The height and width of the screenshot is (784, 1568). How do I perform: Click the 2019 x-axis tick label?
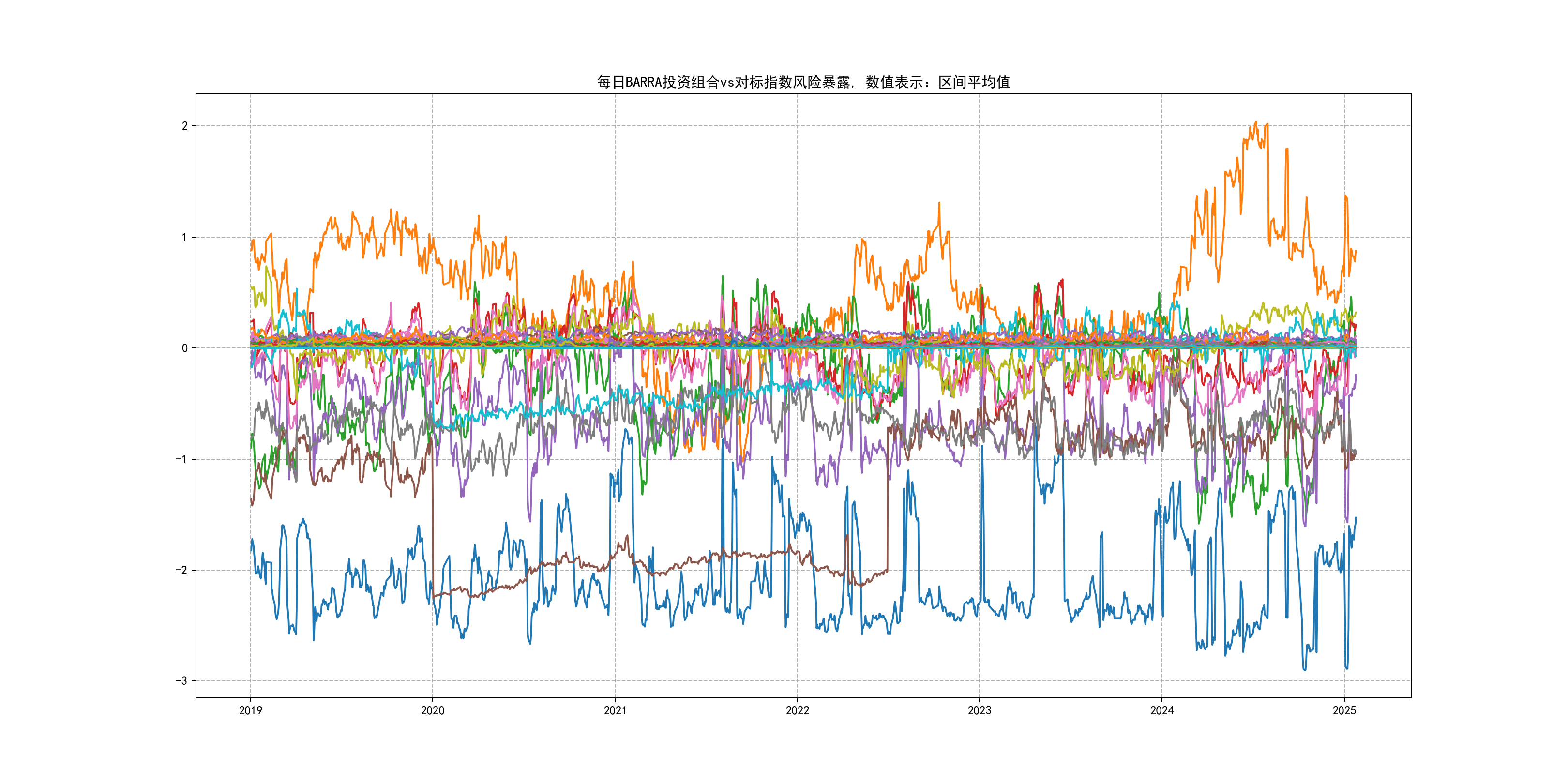tap(250, 710)
